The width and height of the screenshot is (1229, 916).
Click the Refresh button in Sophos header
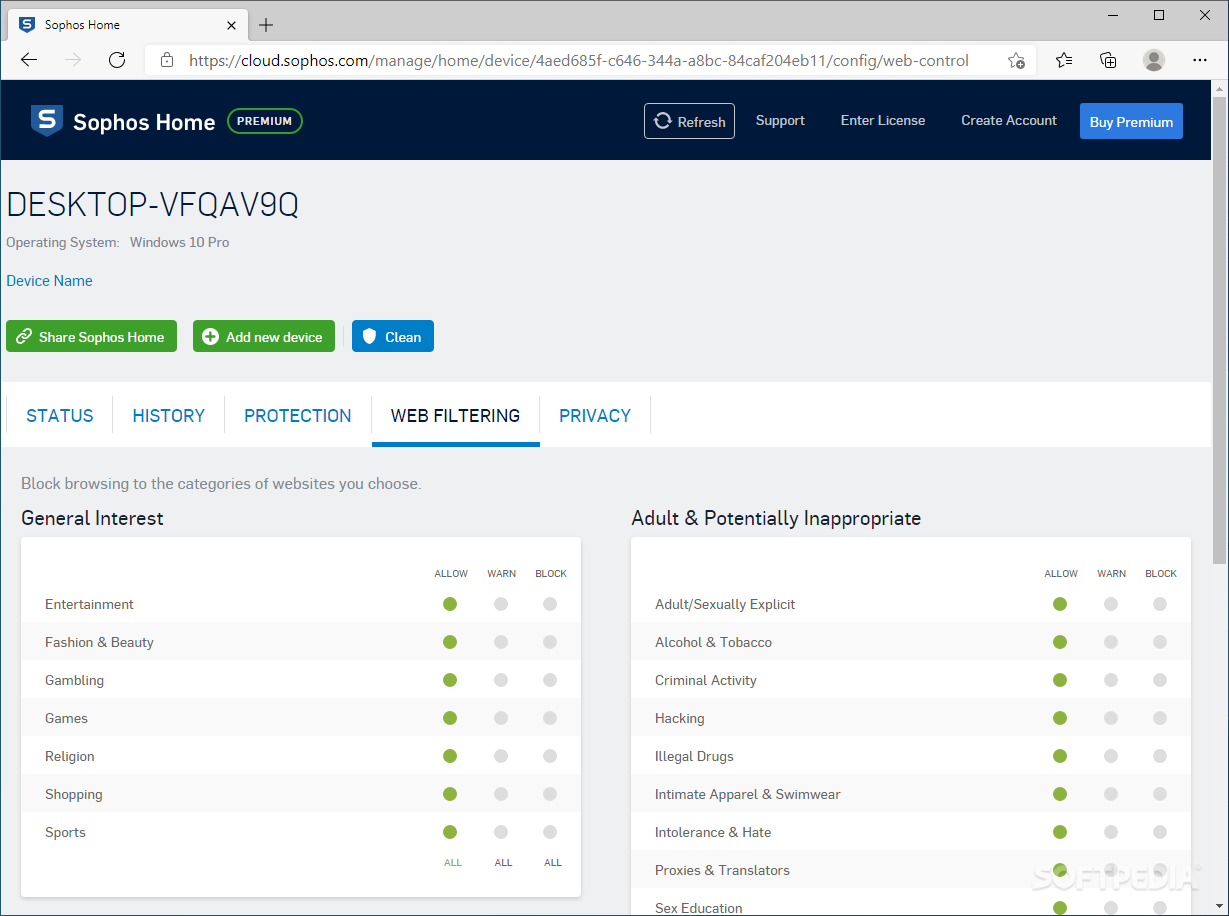pyautogui.click(x=689, y=121)
